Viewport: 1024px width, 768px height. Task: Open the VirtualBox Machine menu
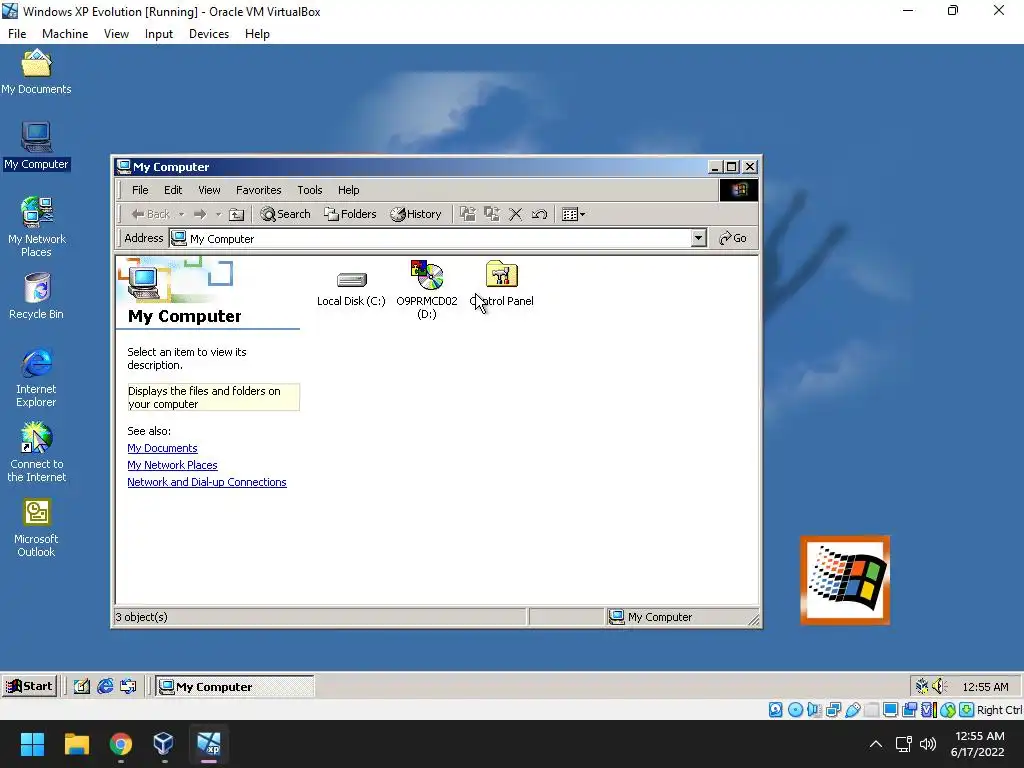pyautogui.click(x=65, y=34)
